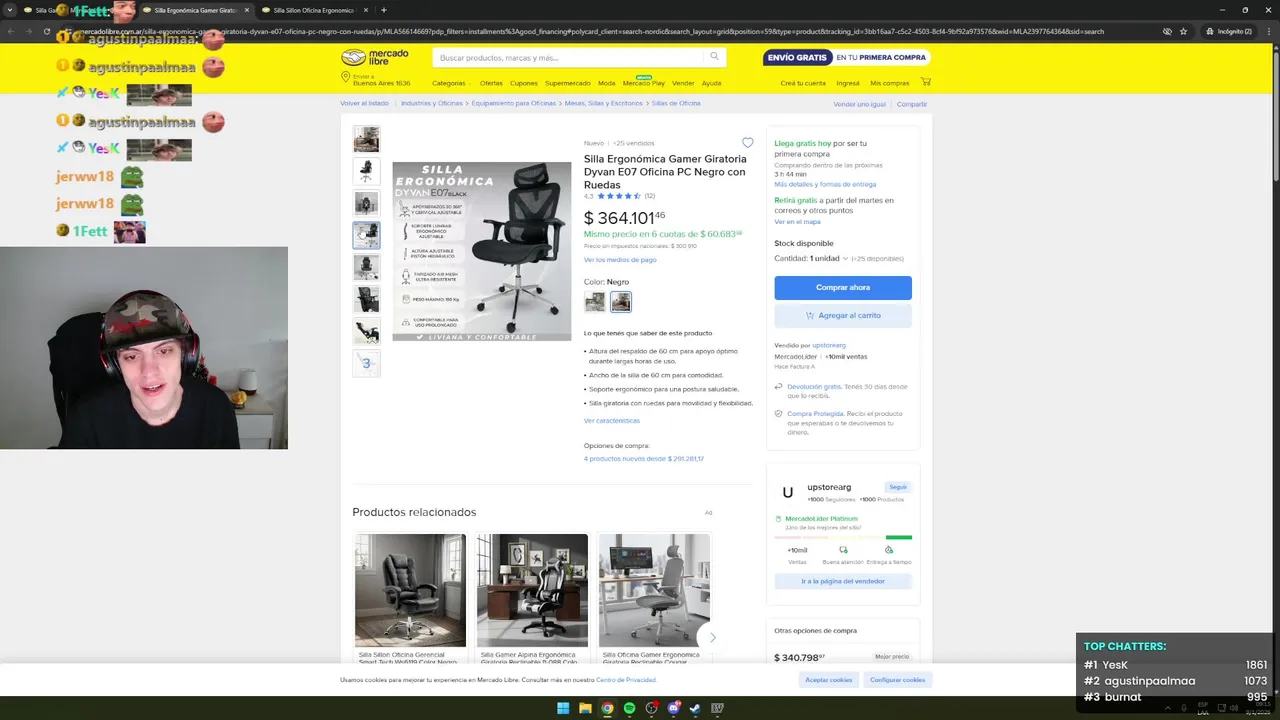Open Spotify from the taskbar
Image resolution: width=1280 pixels, height=720 pixels.
[x=629, y=708]
